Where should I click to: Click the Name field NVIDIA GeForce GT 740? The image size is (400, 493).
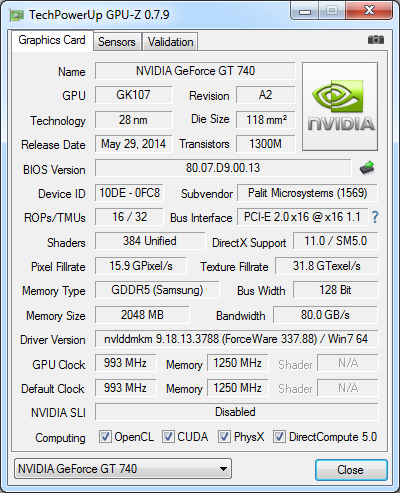[195, 71]
